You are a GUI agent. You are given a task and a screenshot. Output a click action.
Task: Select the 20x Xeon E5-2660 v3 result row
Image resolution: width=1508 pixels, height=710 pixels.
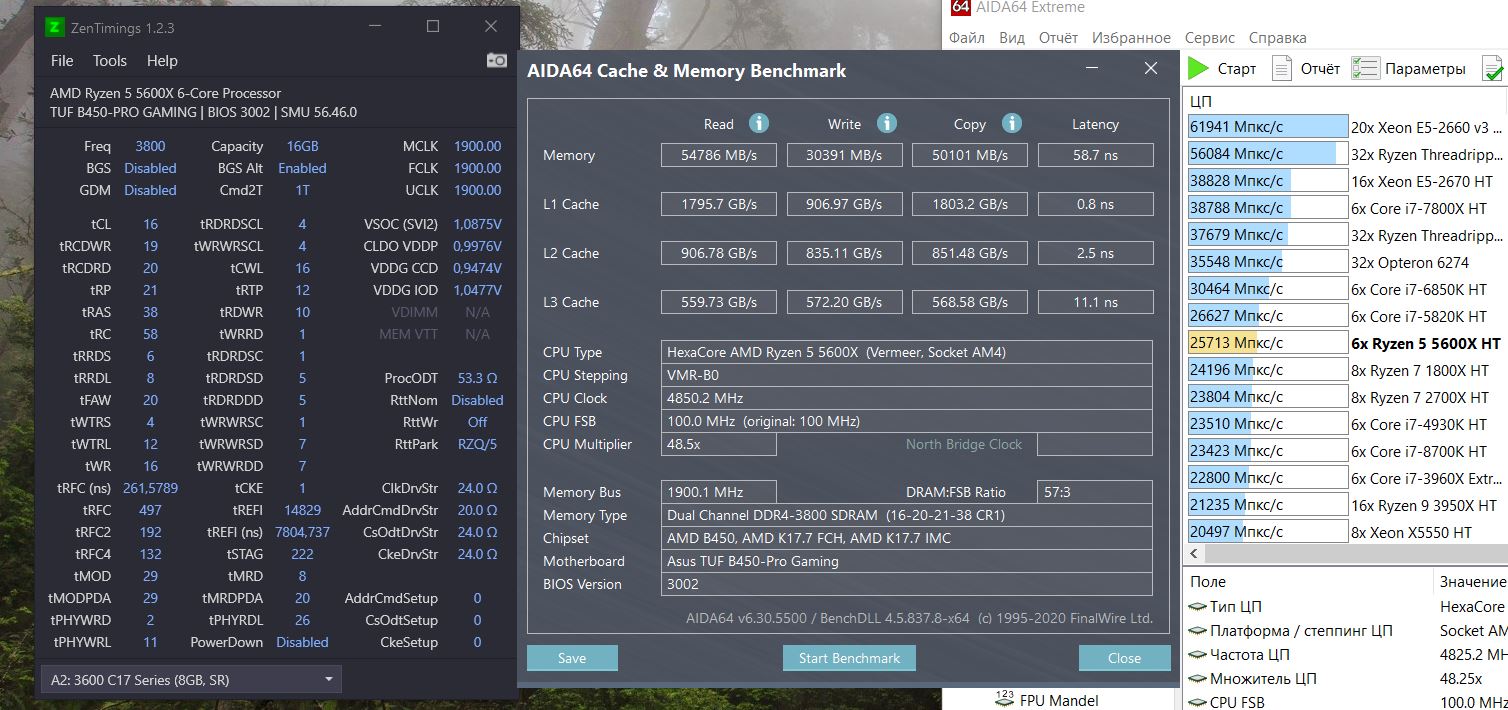[1346, 127]
